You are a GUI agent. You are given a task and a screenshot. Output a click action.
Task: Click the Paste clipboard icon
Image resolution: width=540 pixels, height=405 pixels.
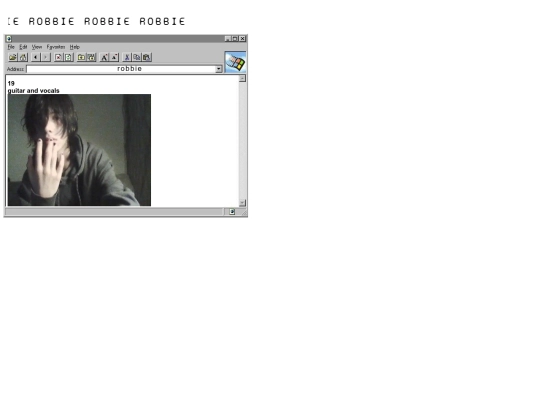tap(147, 57)
